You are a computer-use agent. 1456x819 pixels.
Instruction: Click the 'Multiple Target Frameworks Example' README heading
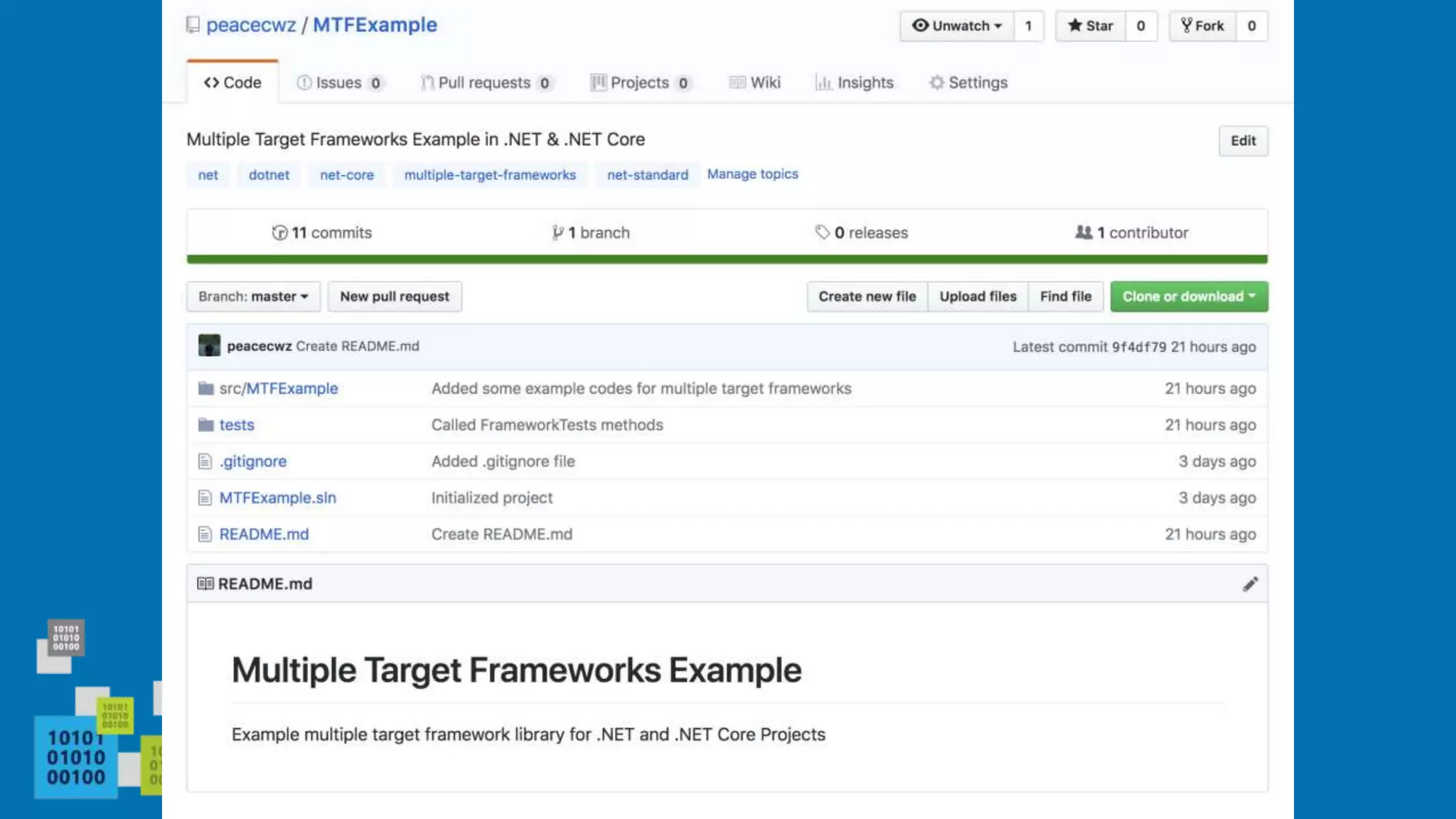[x=517, y=670]
